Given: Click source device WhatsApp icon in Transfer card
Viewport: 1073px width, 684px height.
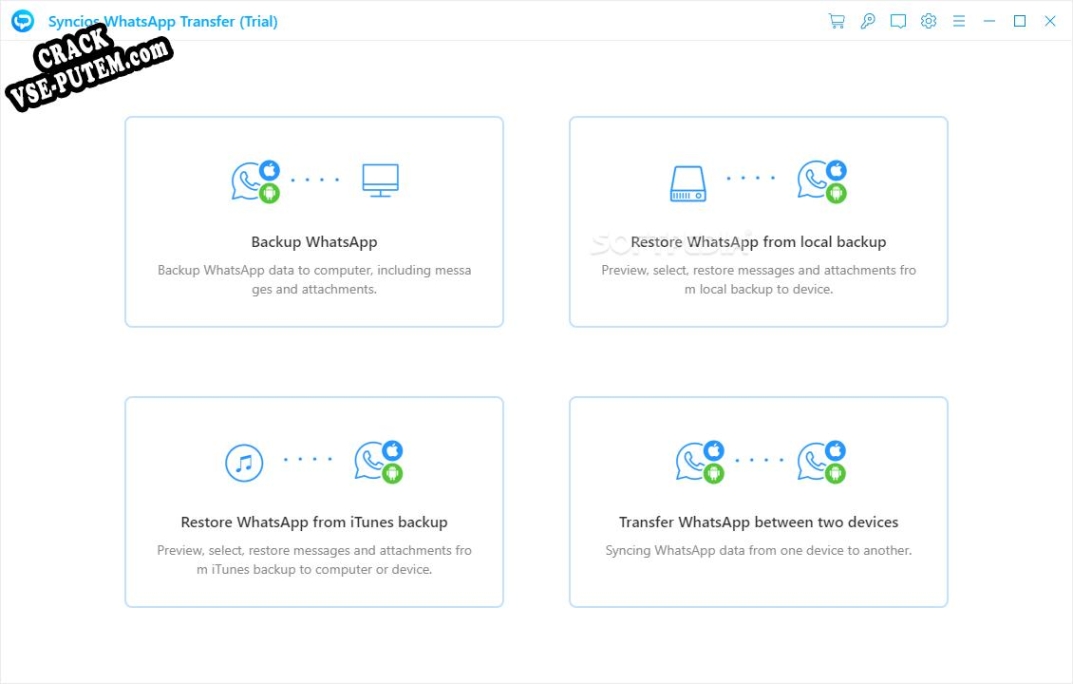Looking at the screenshot, I should tap(699, 462).
